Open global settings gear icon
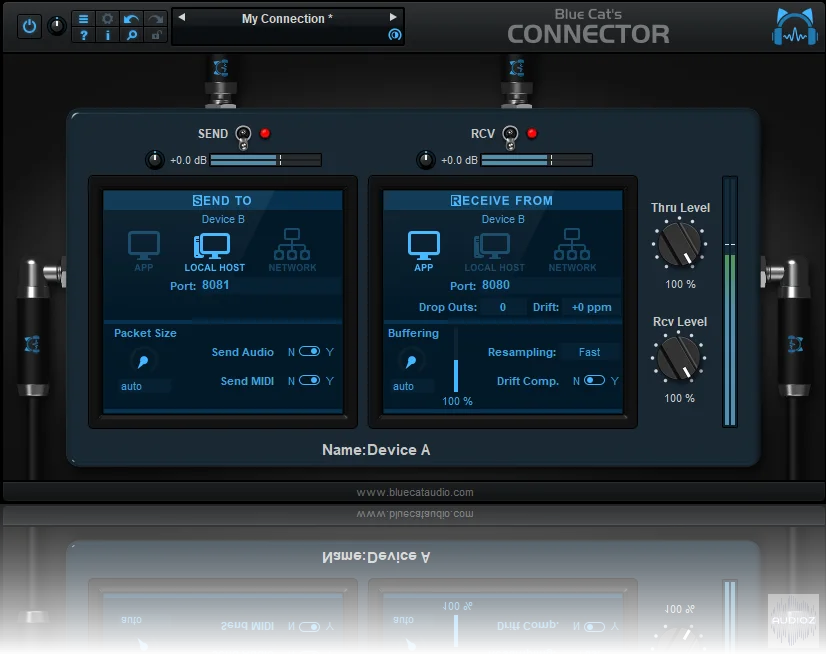Image resolution: width=826 pixels, height=655 pixels. tap(107, 19)
